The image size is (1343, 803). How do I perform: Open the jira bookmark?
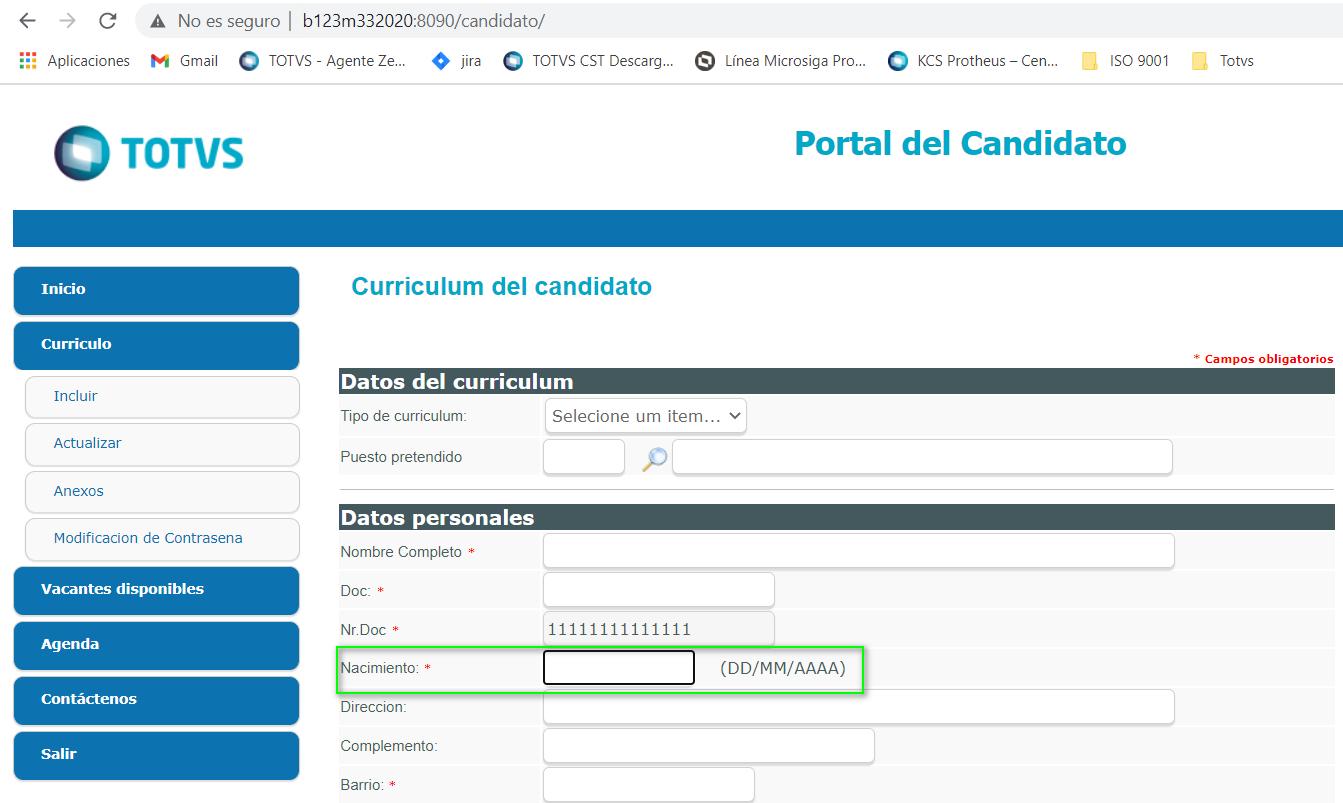(456, 61)
